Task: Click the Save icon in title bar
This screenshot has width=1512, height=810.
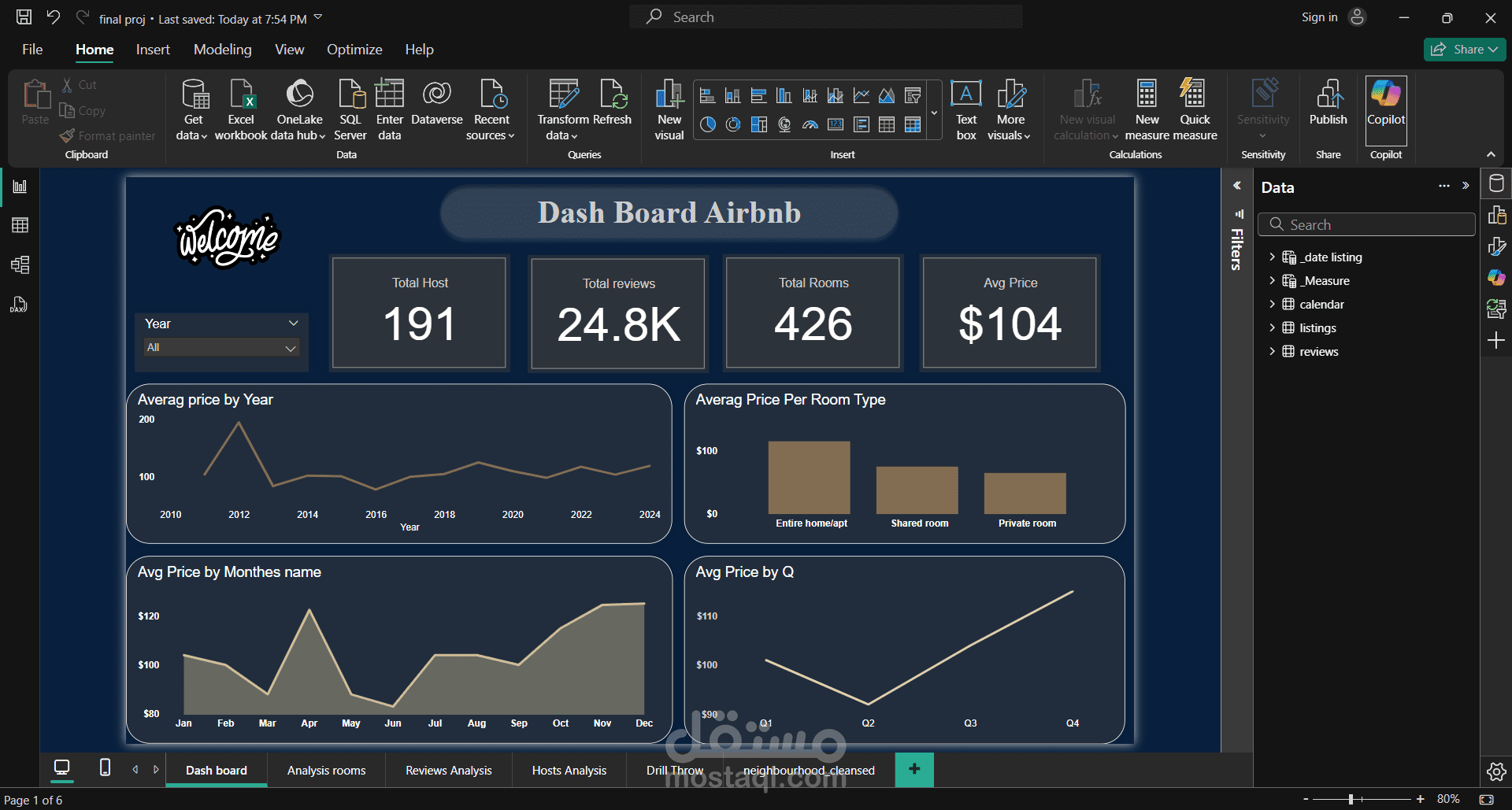Action: (x=24, y=17)
